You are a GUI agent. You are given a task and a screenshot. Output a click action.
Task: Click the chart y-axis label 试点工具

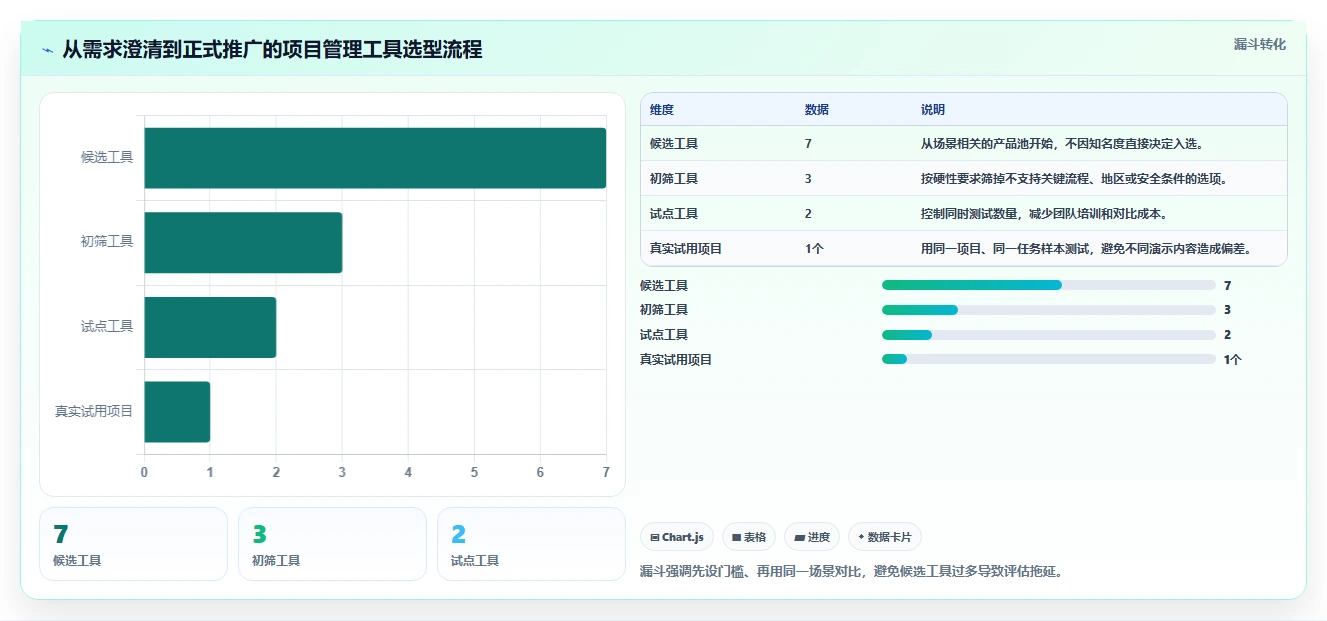click(107, 327)
